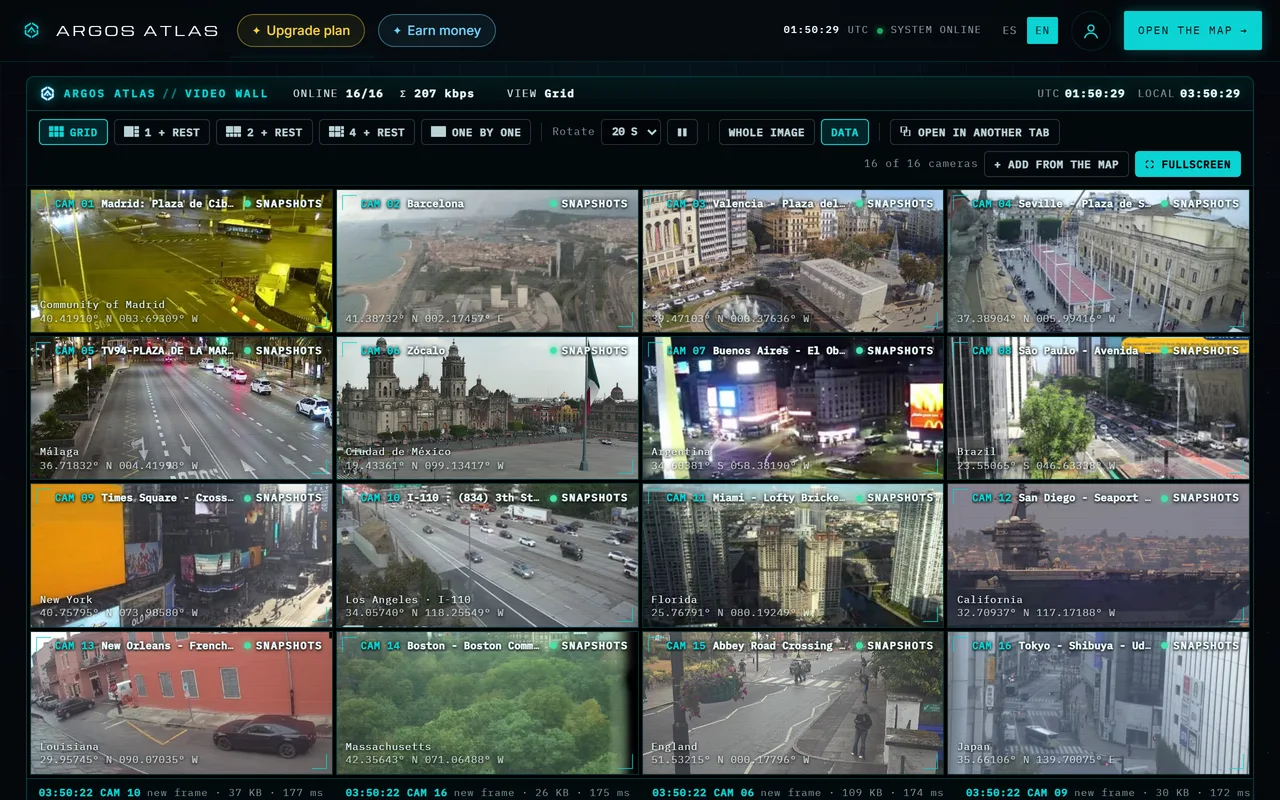Open the CAM 06 Zócalo camera feed
This screenshot has height=800, width=1280.
pyautogui.click(x=487, y=408)
